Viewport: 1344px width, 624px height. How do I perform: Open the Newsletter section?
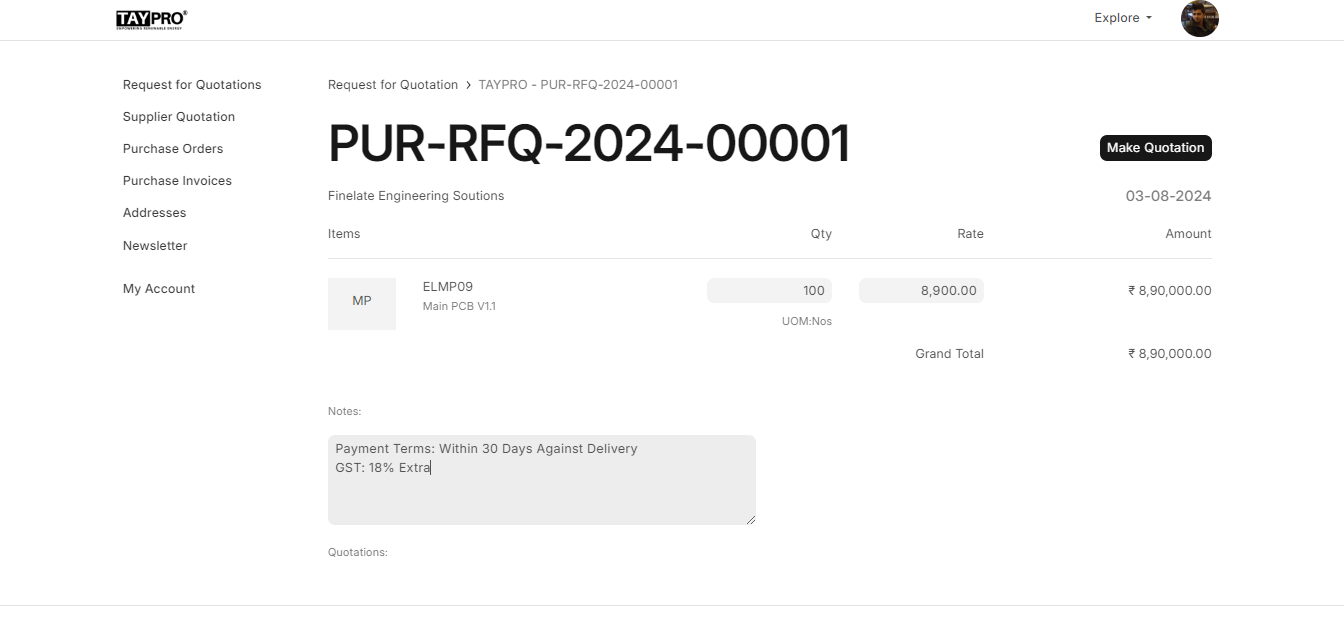click(x=155, y=246)
